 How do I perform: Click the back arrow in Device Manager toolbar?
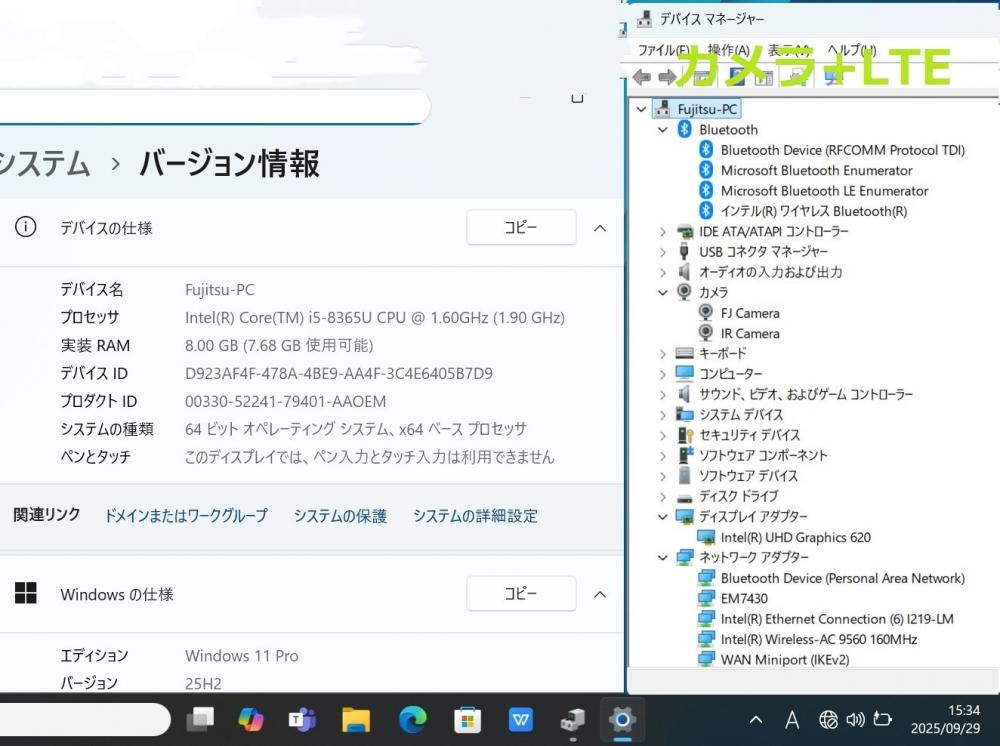642,77
